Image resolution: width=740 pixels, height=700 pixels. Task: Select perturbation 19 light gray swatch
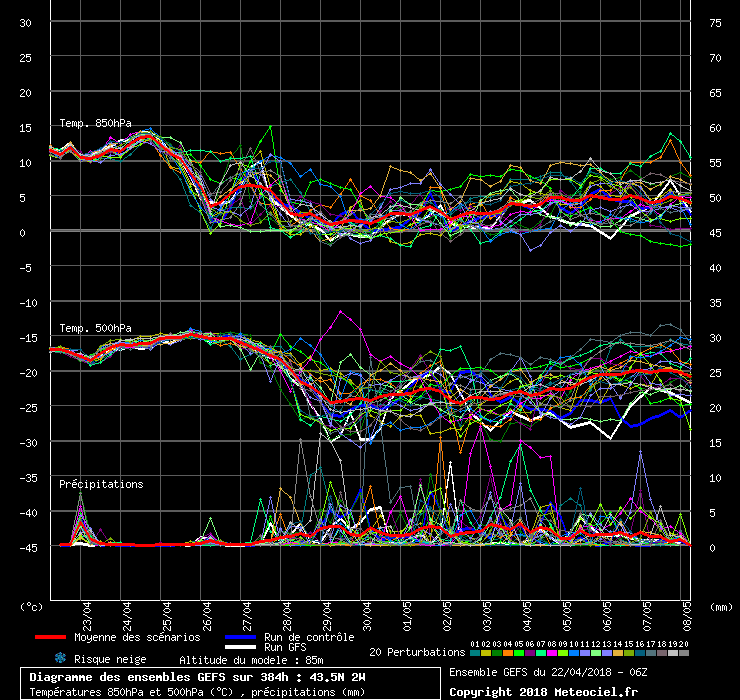point(673,653)
